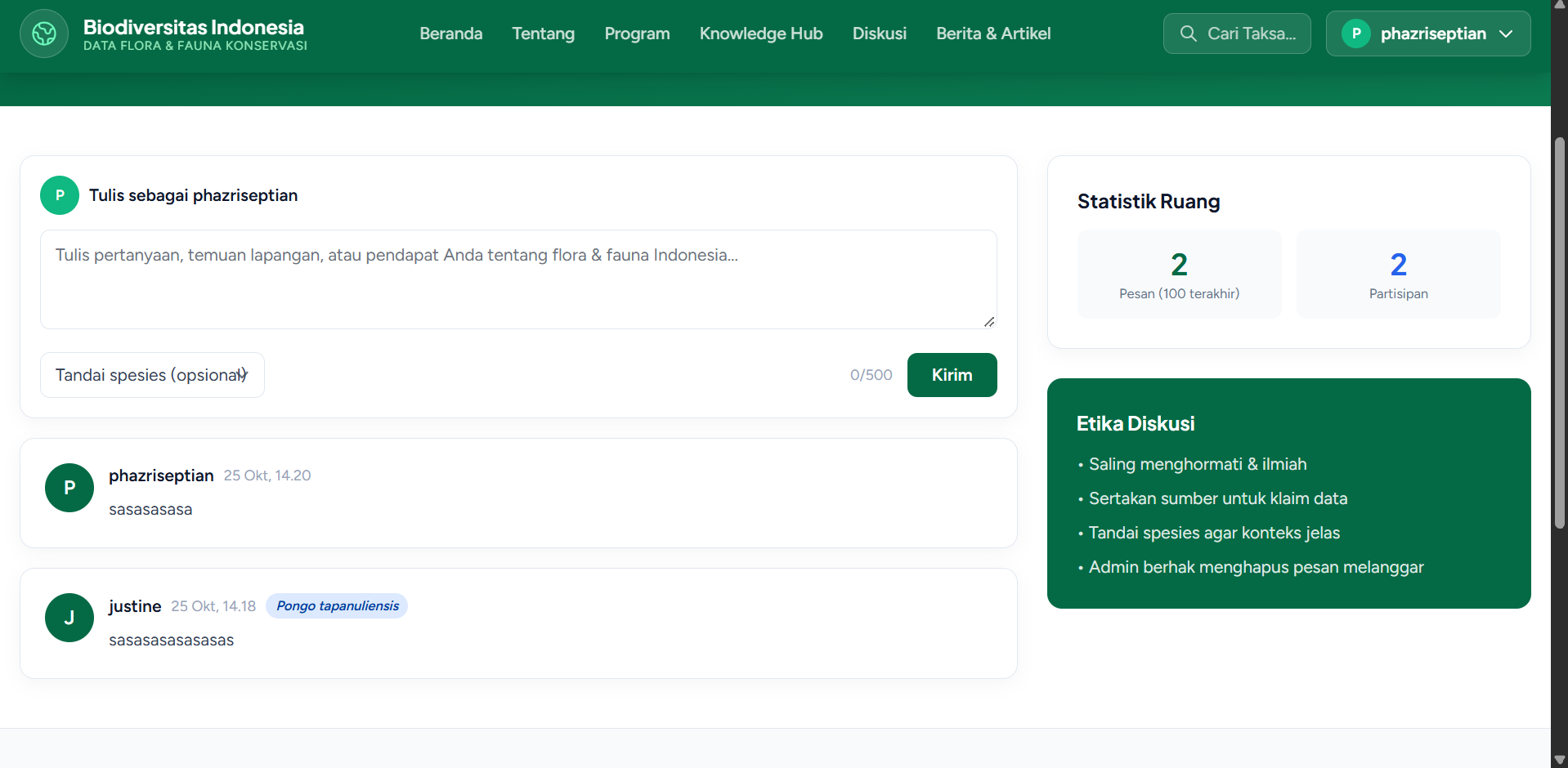Open the Diskusi navigation link
The height and width of the screenshot is (768, 1568).
point(880,33)
